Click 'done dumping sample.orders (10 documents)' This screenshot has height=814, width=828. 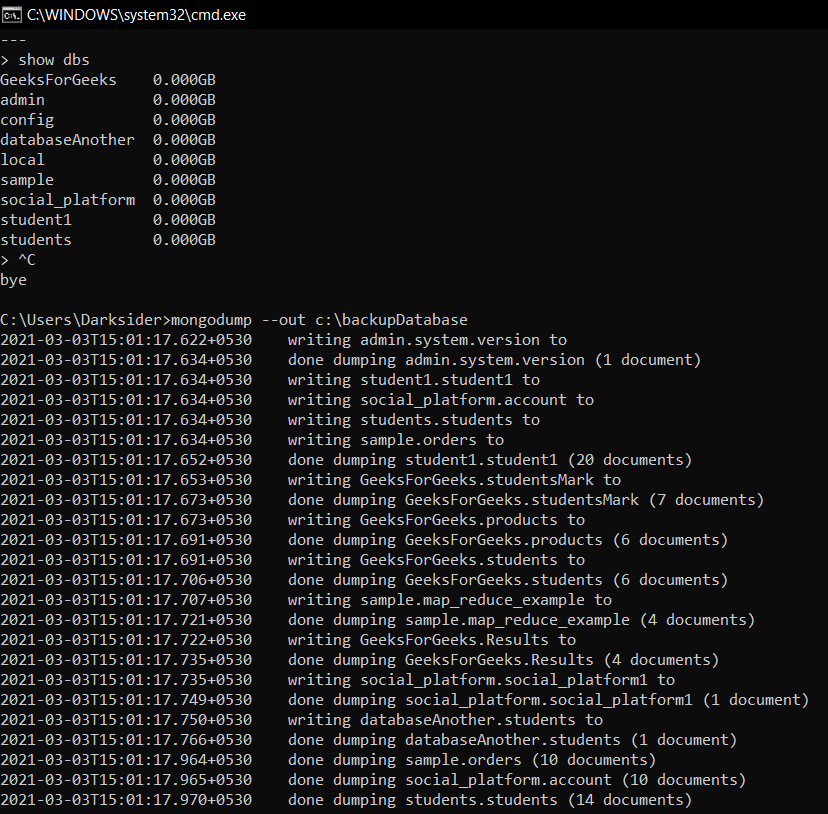[472, 761]
